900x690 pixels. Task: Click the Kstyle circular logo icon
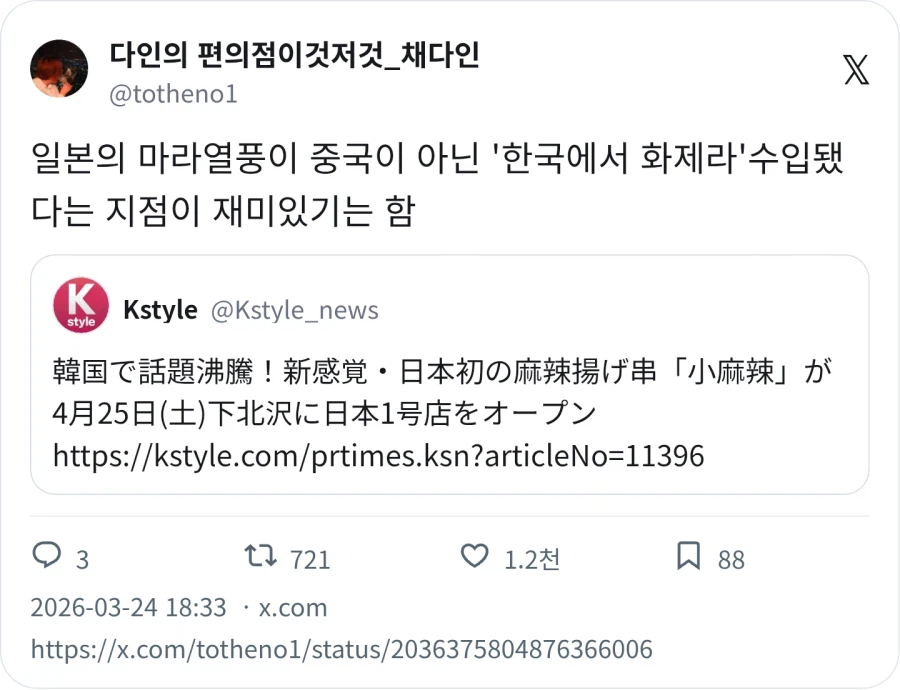[80, 308]
